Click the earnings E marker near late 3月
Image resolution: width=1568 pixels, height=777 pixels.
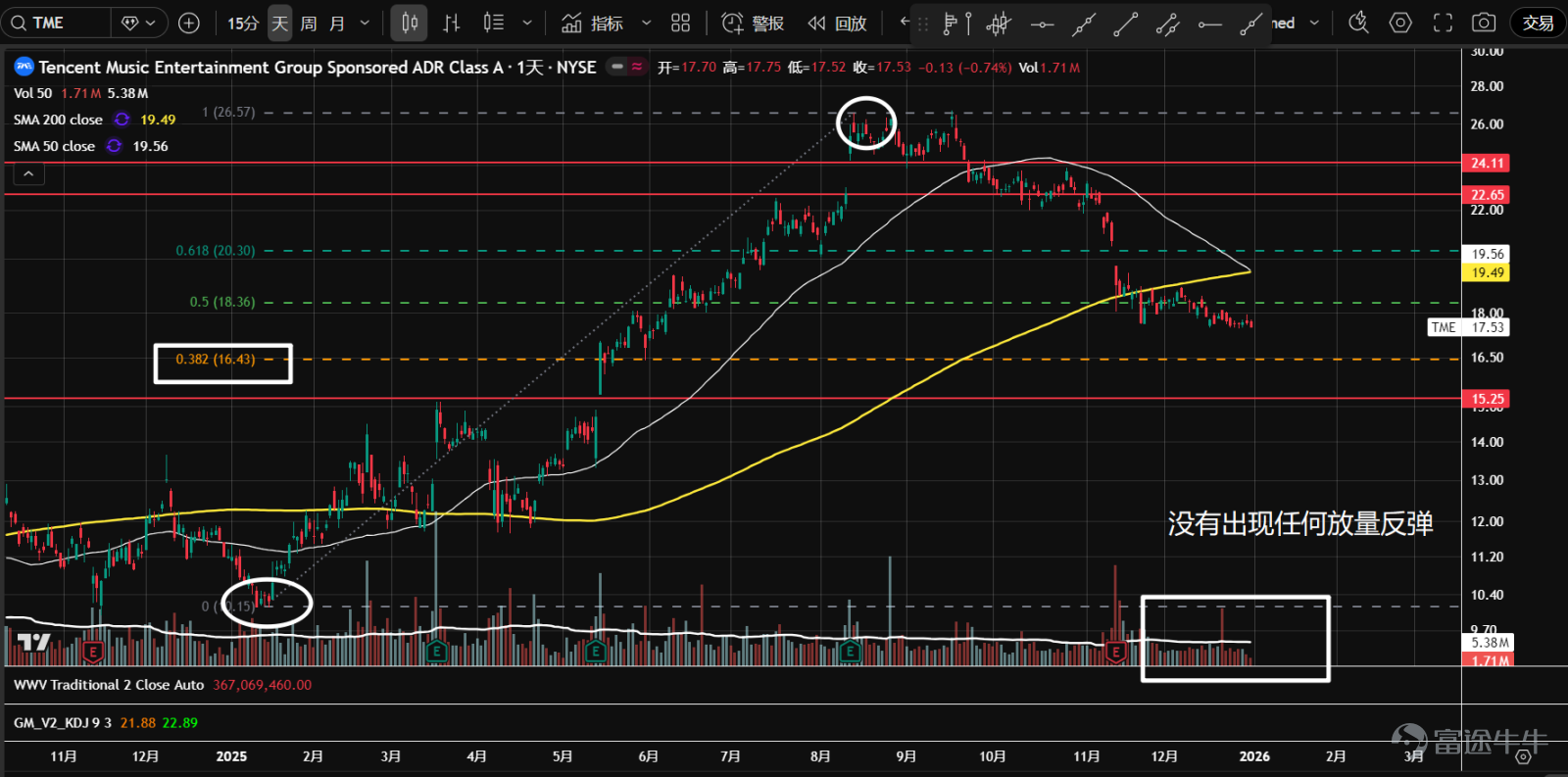pyautogui.click(x=436, y=652)
